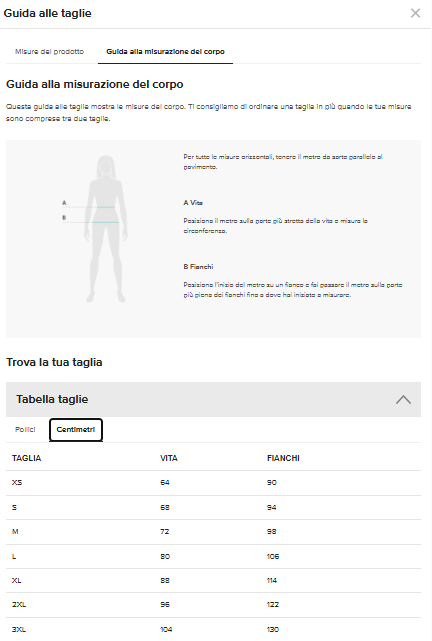
Task: Click the Tabella taglie header bar
Action: click(x=213, y=399)
